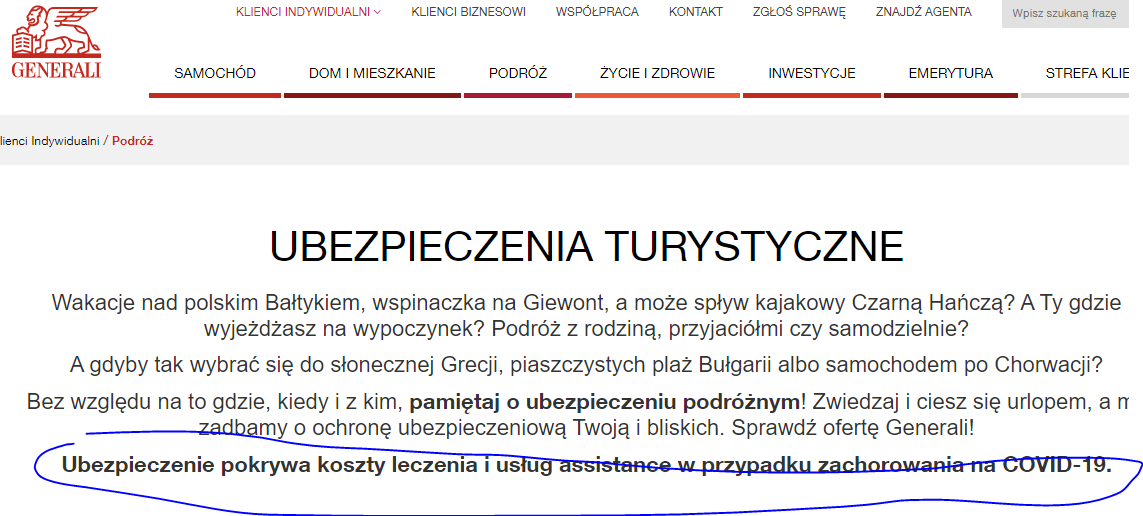Click the paragraph starting "Wakacje nad polskim Bałtykiem"

tap(587, 316)
